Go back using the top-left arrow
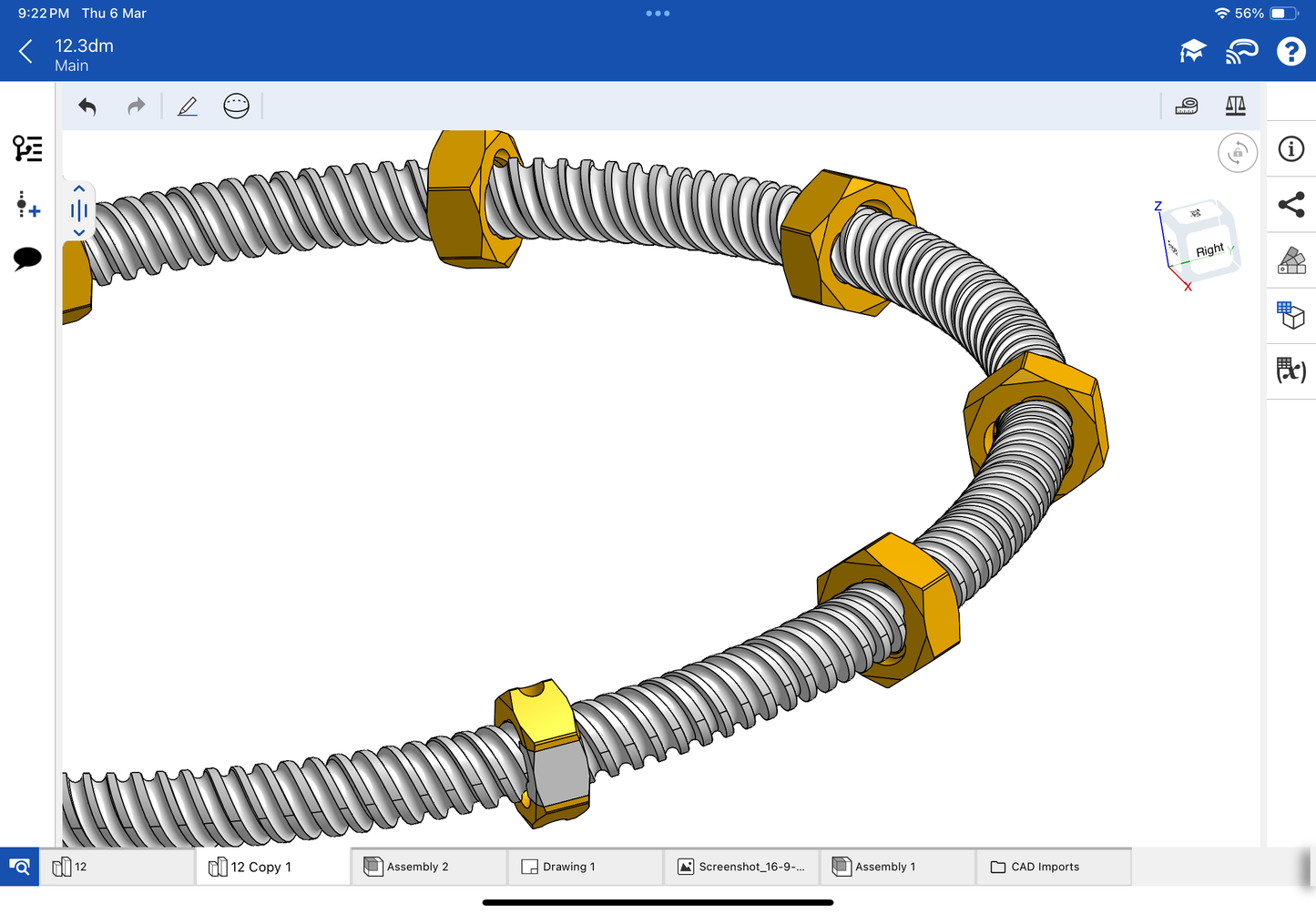Screen dimensions: 1316x914 26,52
